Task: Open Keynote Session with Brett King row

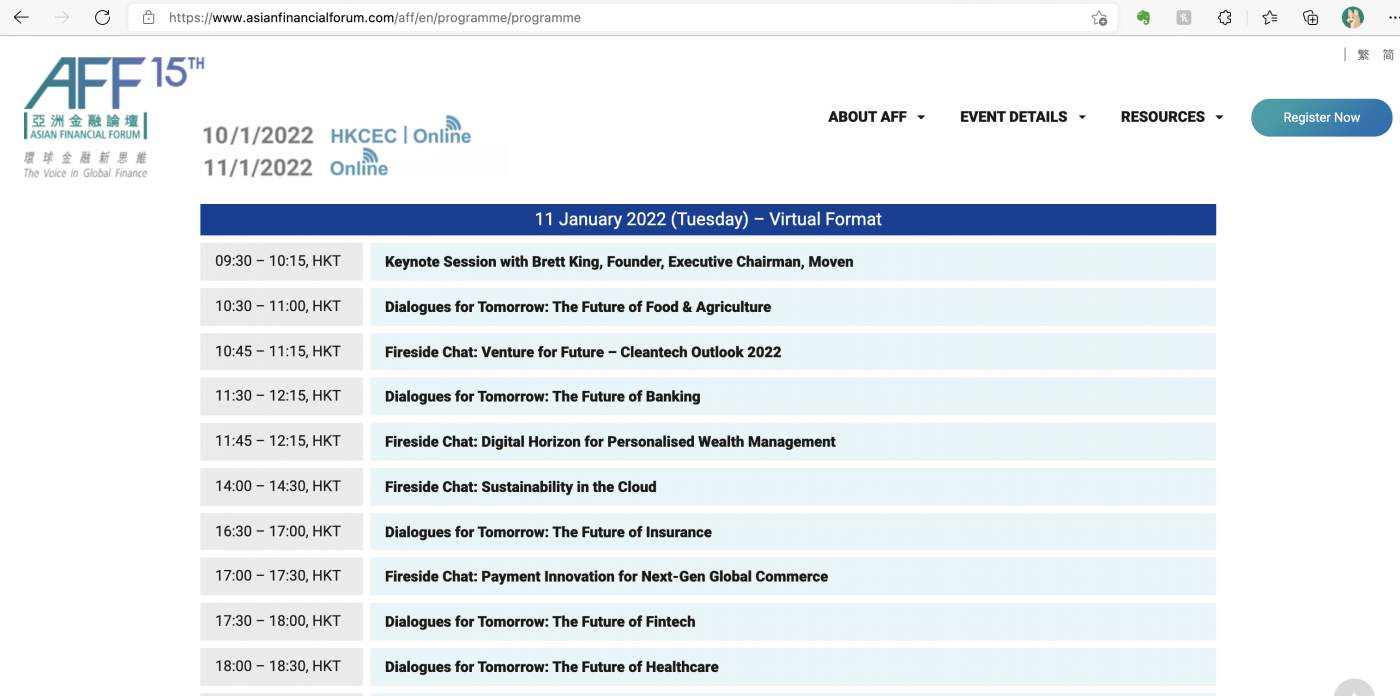Action: click(793, 262)
